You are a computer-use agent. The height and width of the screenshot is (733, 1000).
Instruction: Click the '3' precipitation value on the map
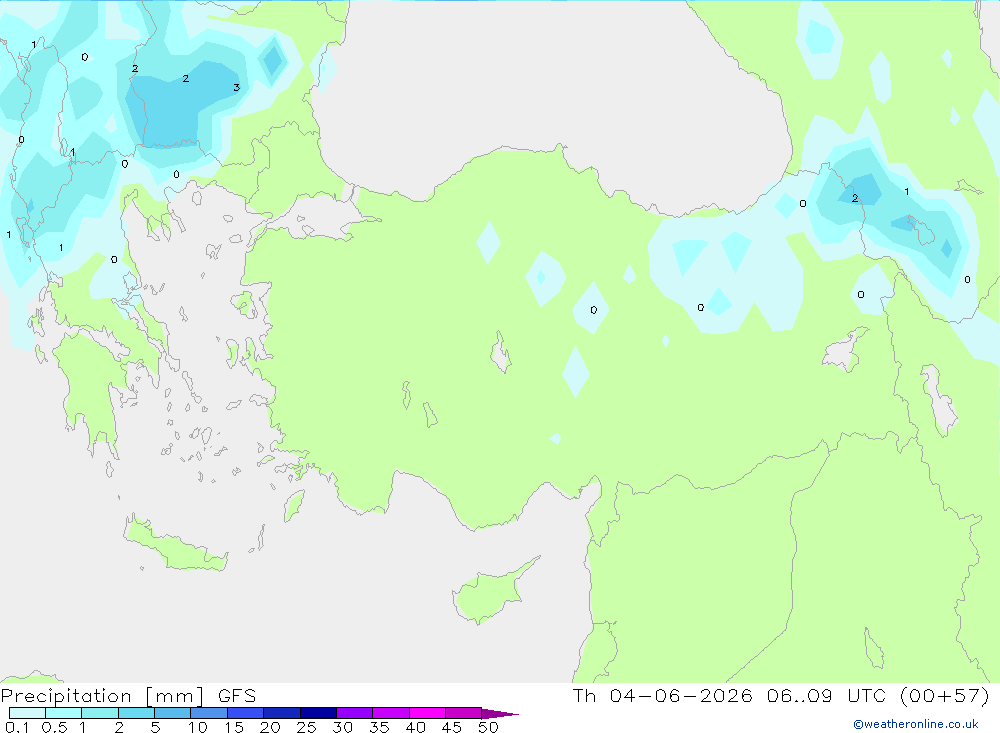[237, 87]
